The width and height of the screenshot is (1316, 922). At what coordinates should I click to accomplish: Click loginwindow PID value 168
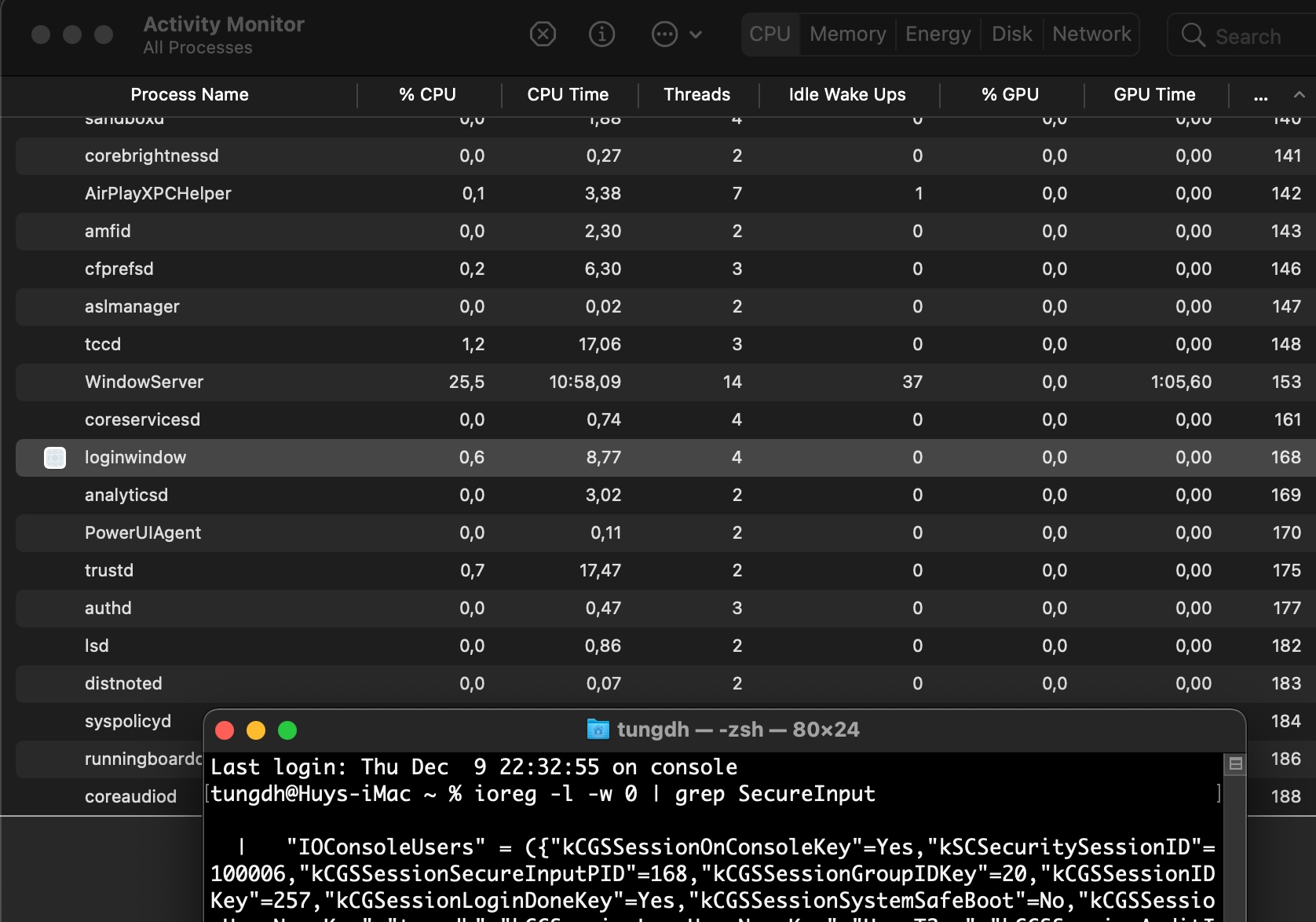click(1286, 457)
